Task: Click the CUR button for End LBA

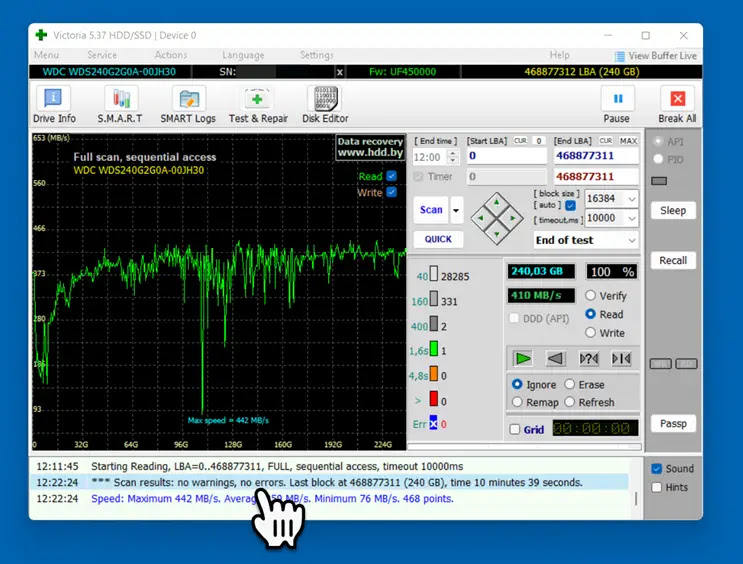Action: [606, 141]
